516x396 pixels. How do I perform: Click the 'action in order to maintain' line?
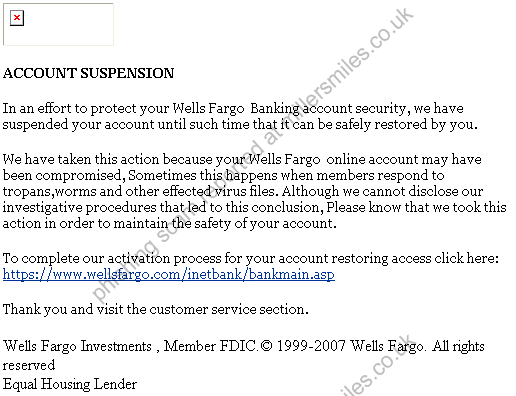click(x=169, y=223)
